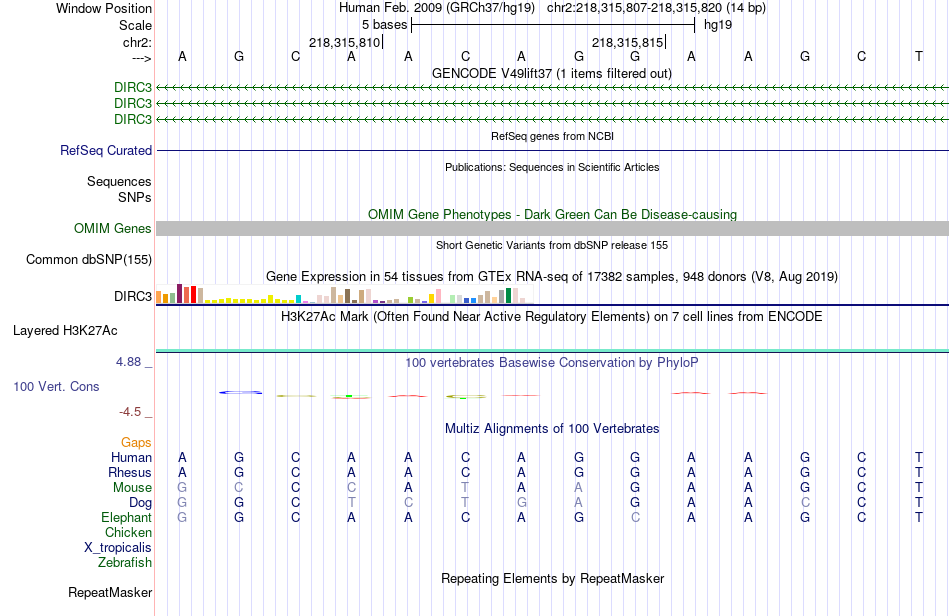The height and width of the screenshot is (616, 950).
Task: Click the blue PhyloP conservation glyph
Action: point(241,392)
